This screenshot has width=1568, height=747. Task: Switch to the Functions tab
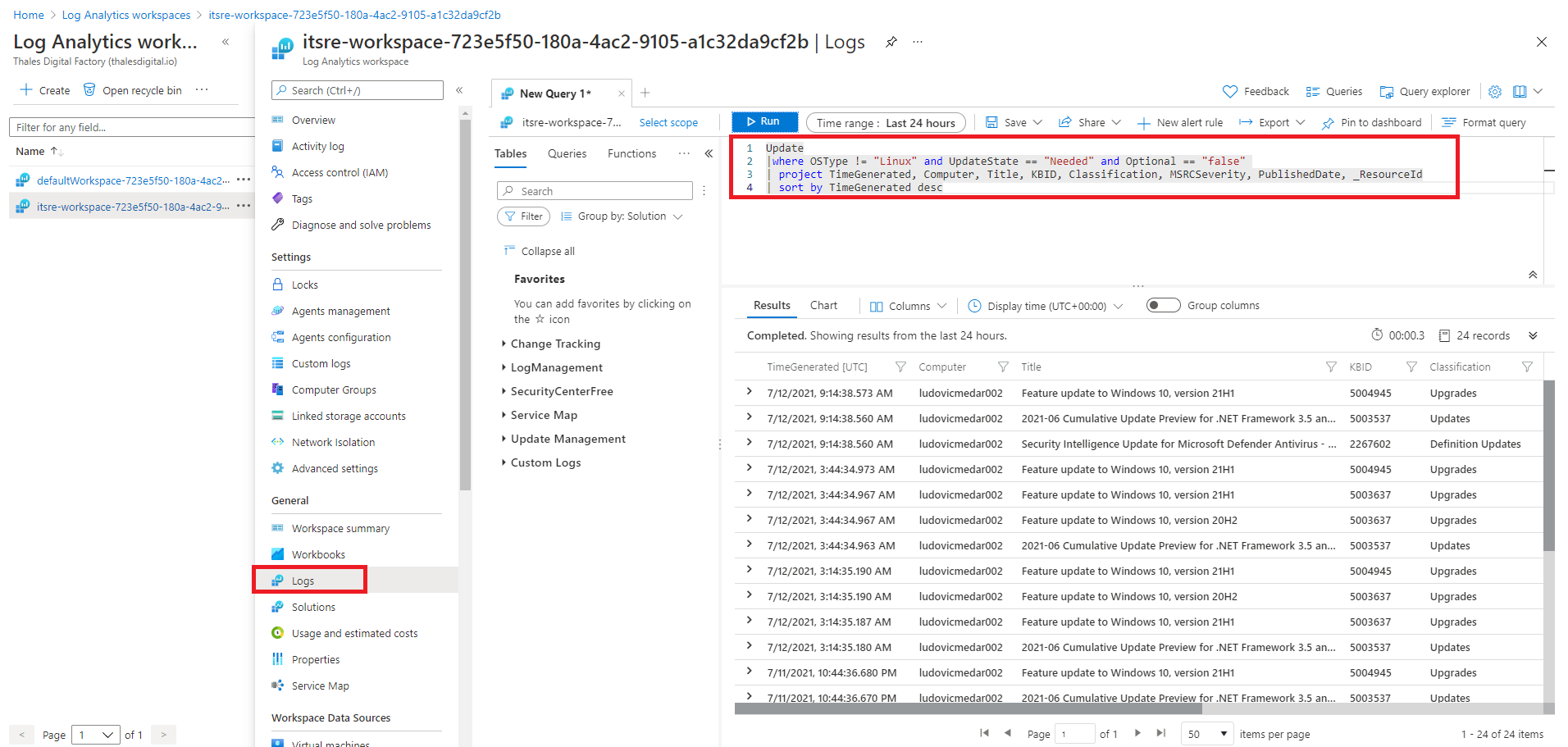click(x=631, y=153)
